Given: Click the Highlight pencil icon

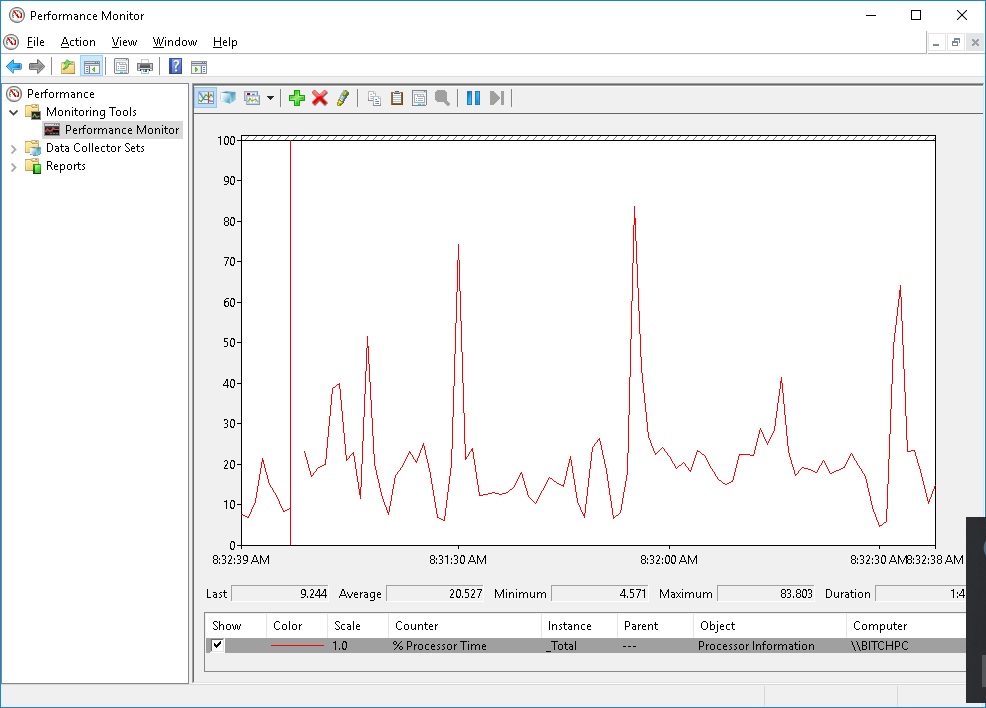Looking at the screenshot, I should pos(343,98).
